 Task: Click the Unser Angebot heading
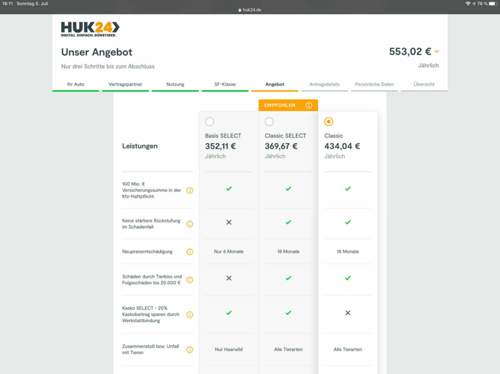[97, 52]
